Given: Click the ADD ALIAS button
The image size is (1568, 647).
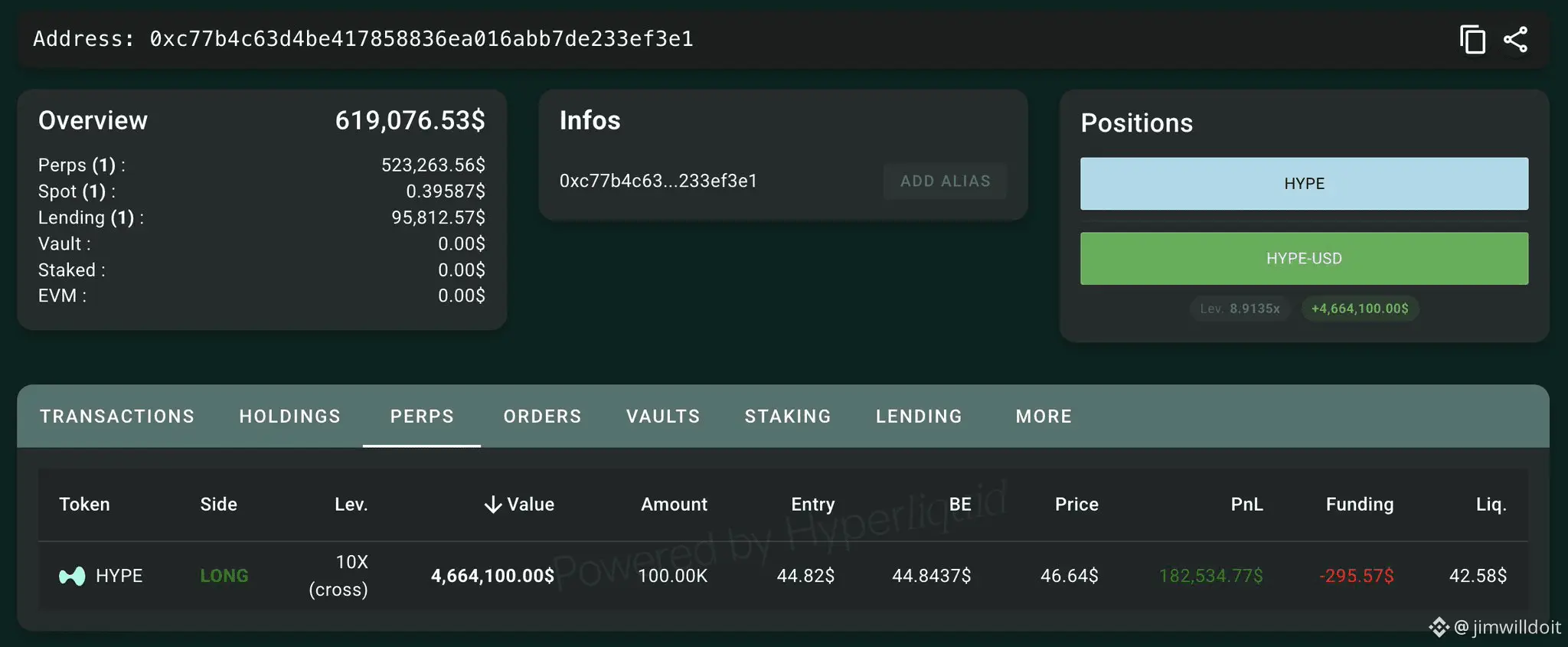Looking at the screenshot, I should click(x=945, y=181).
